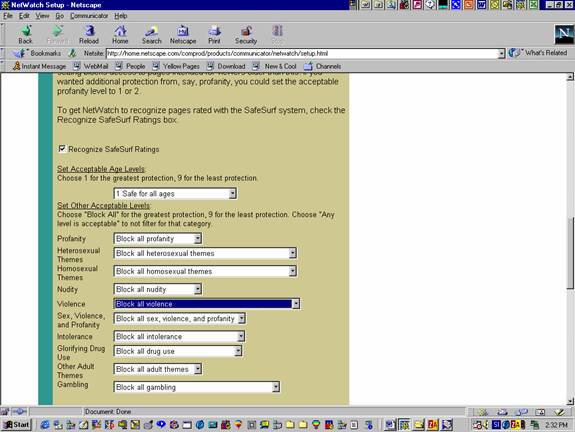This screenshot has width=575, height=432.
Task: Click the Windows Start button
Action: (x=17, y=425)
